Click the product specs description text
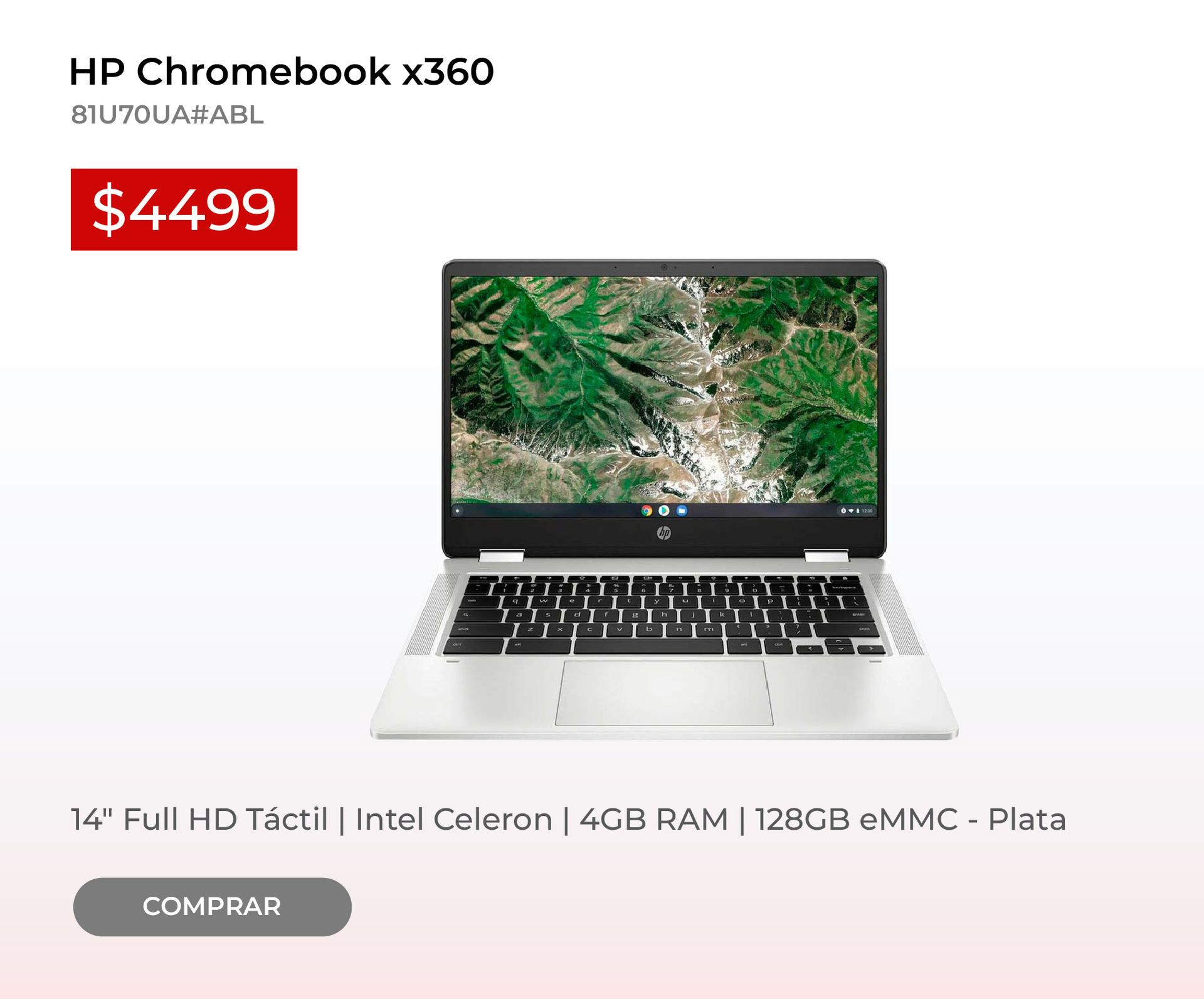 point(568,819)
